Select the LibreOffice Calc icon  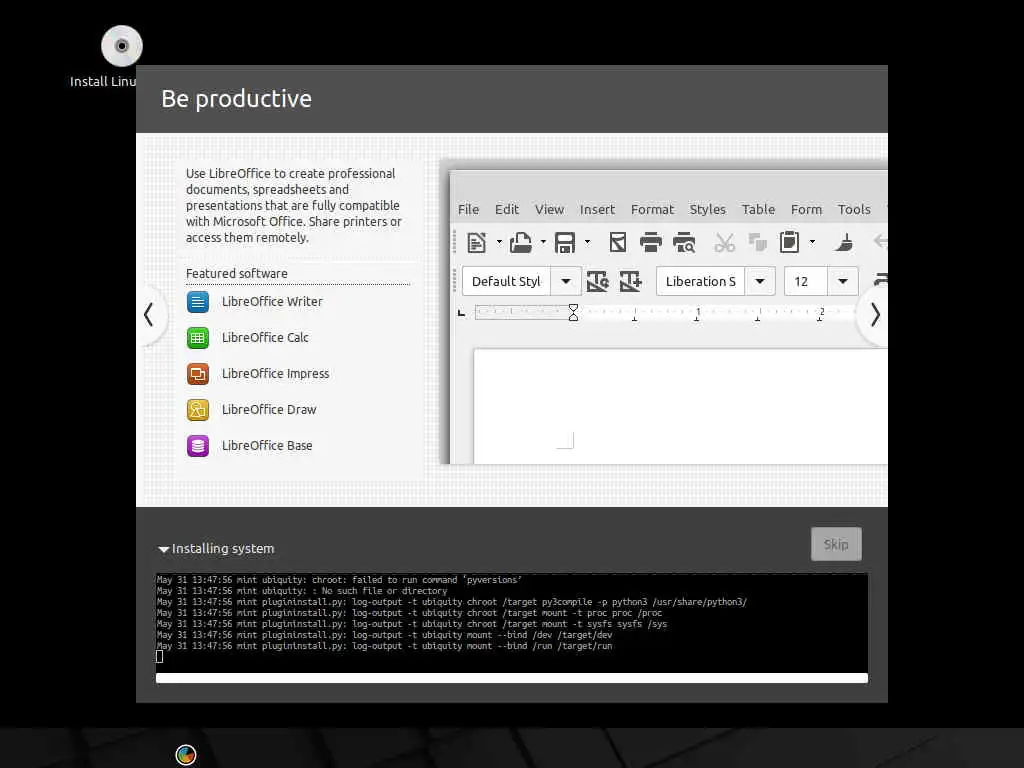point(198,338)
